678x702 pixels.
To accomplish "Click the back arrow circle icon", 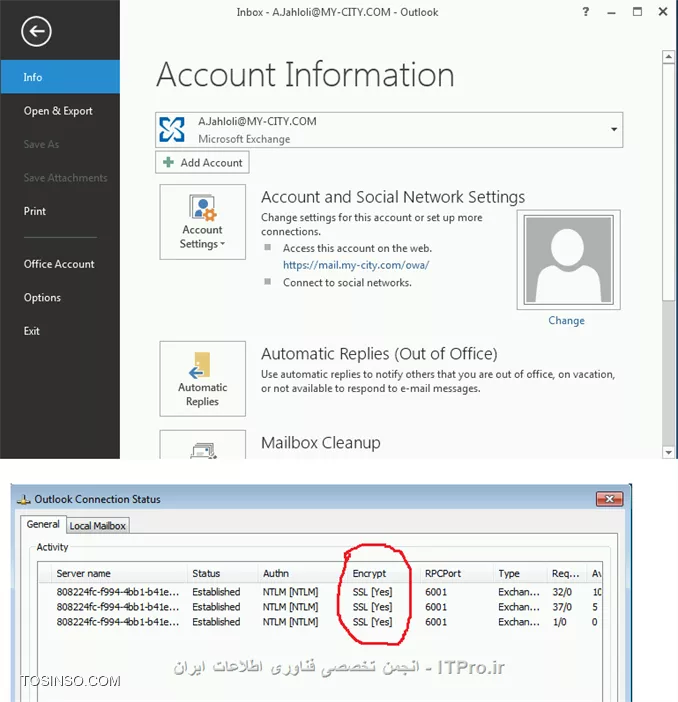I will 36,31.
